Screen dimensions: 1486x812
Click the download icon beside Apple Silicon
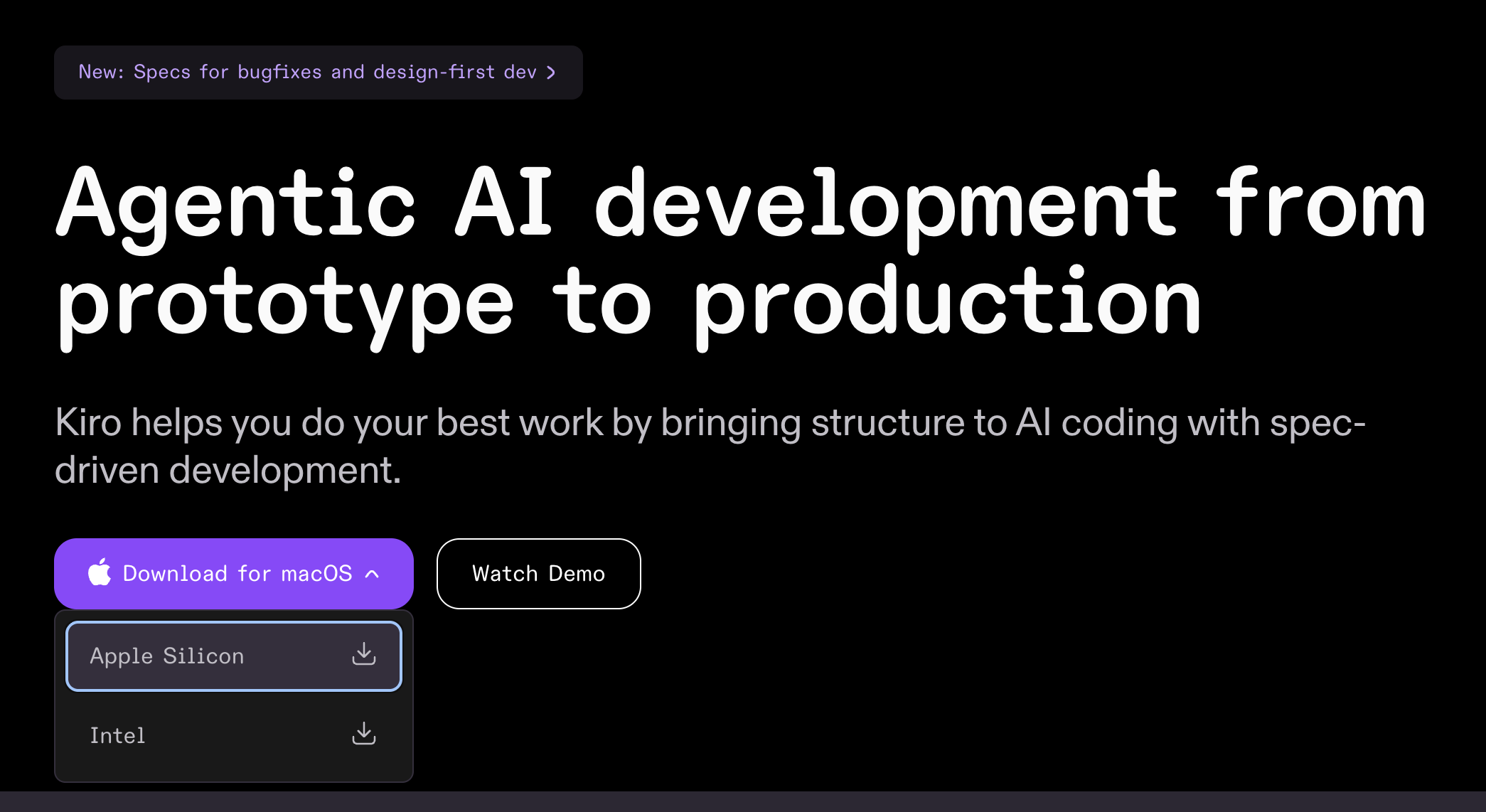363,654
